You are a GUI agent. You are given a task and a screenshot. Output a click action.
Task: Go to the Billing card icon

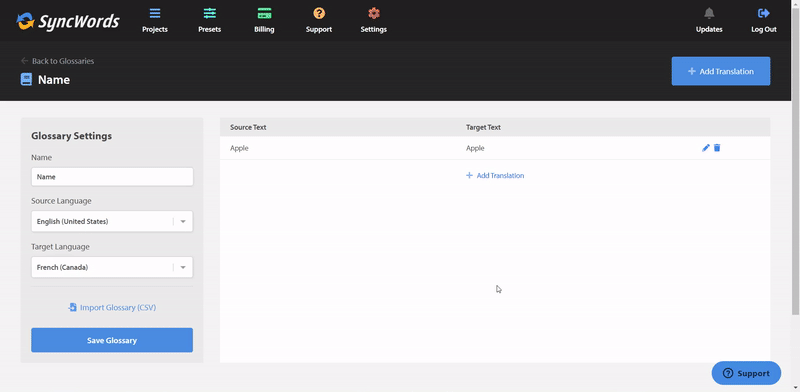264,14
